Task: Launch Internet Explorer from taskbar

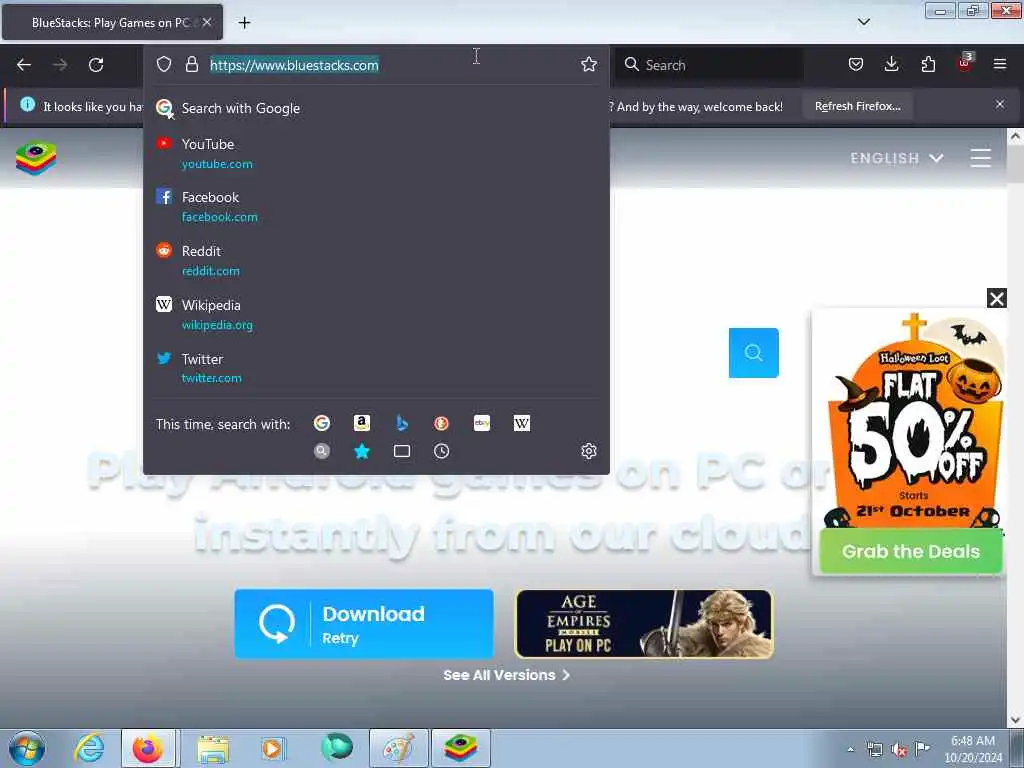Action: [x=88, y=748]
